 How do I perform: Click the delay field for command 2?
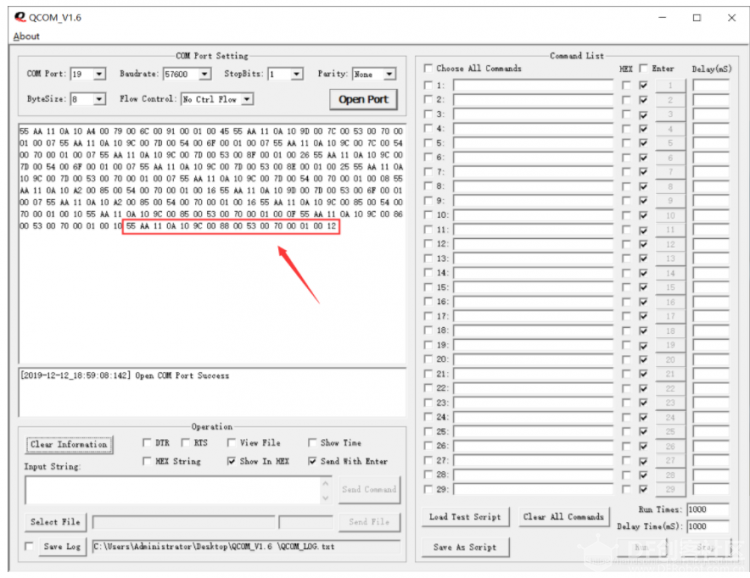[711, 100]
